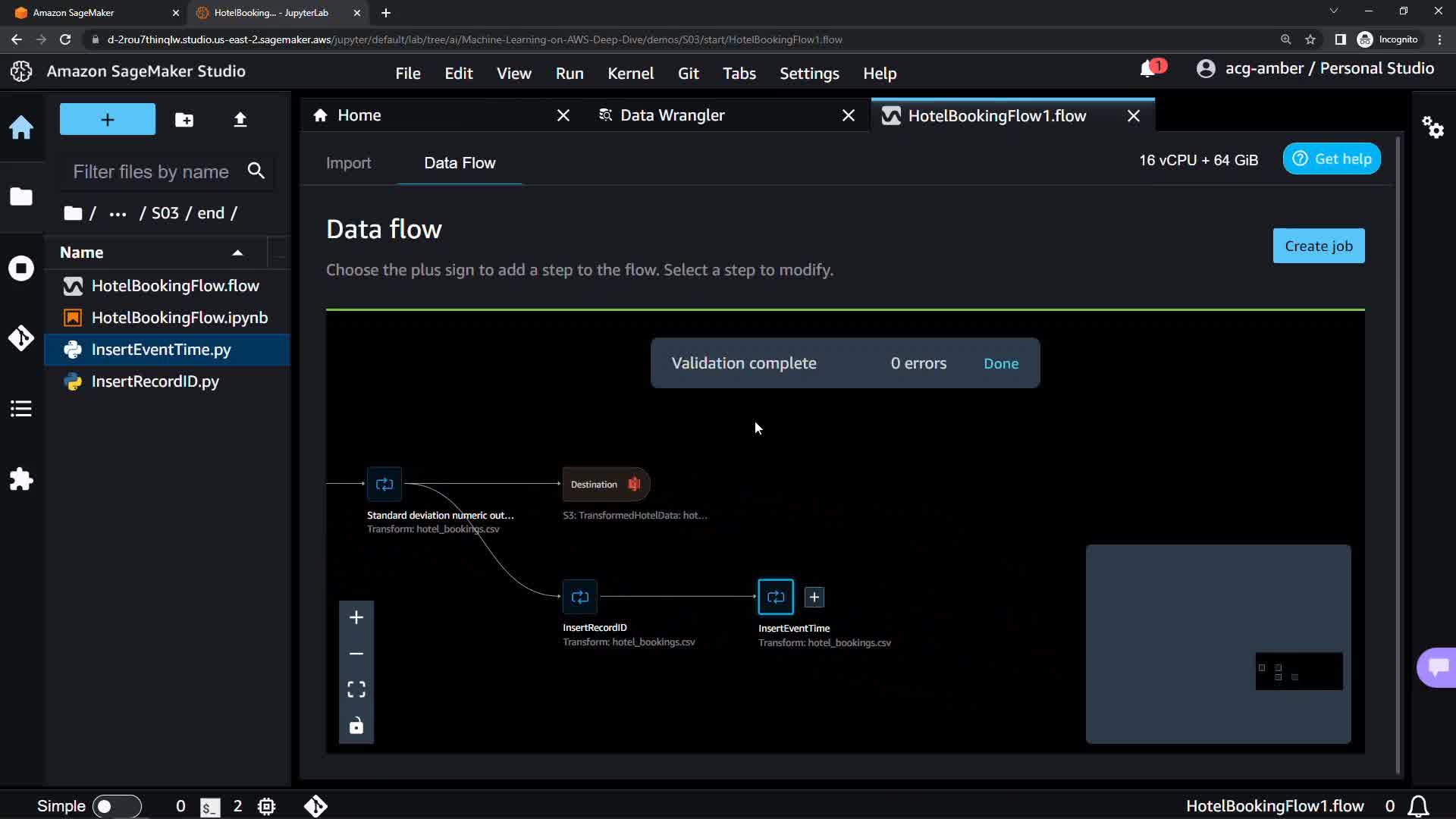Add a step after InsertEventTime node
Viewport: 1456px width, 819px height.
click(814, 598)
